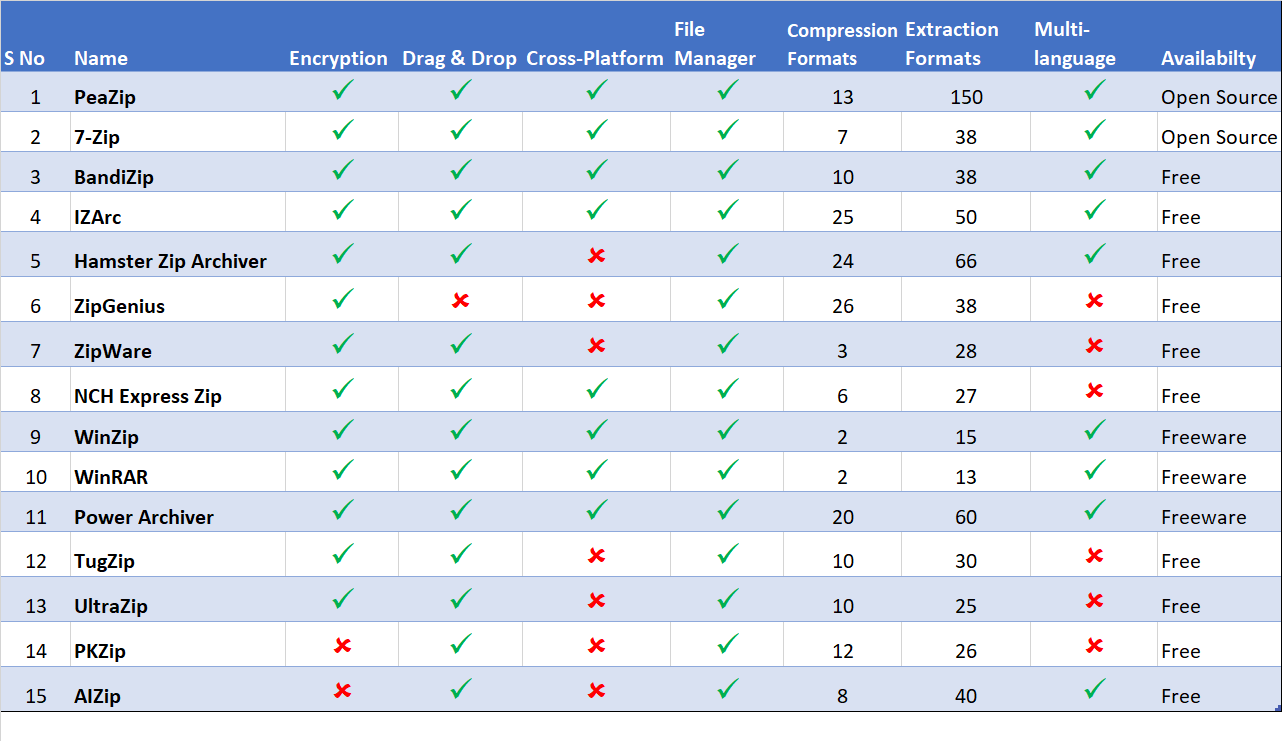Select the Encryption column header

(x=338, y=58)
